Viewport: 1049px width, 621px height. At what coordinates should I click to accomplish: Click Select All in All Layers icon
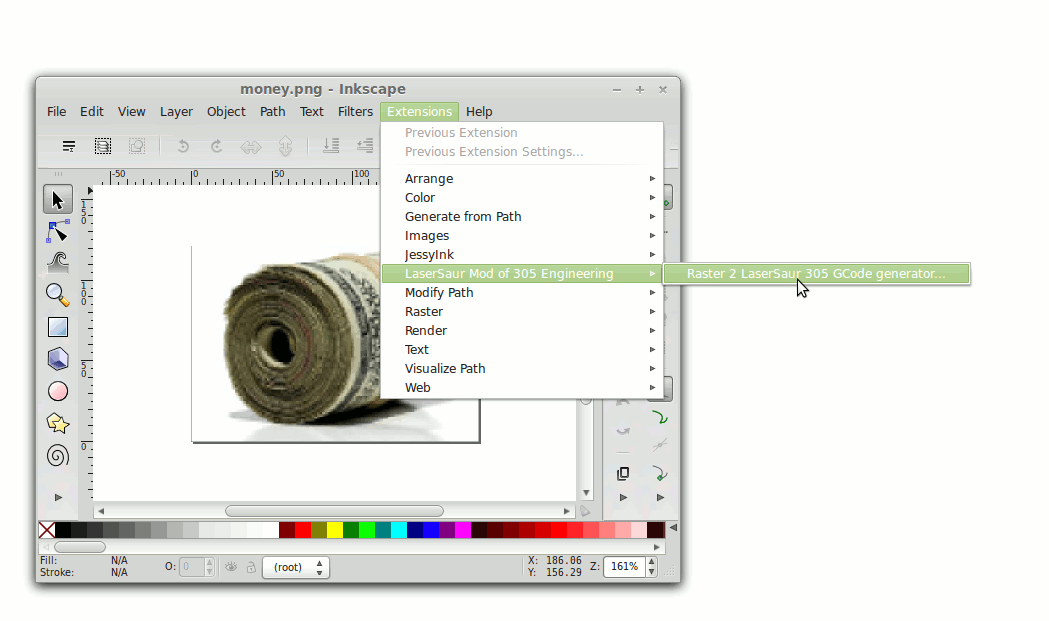(x=102, y=146)
